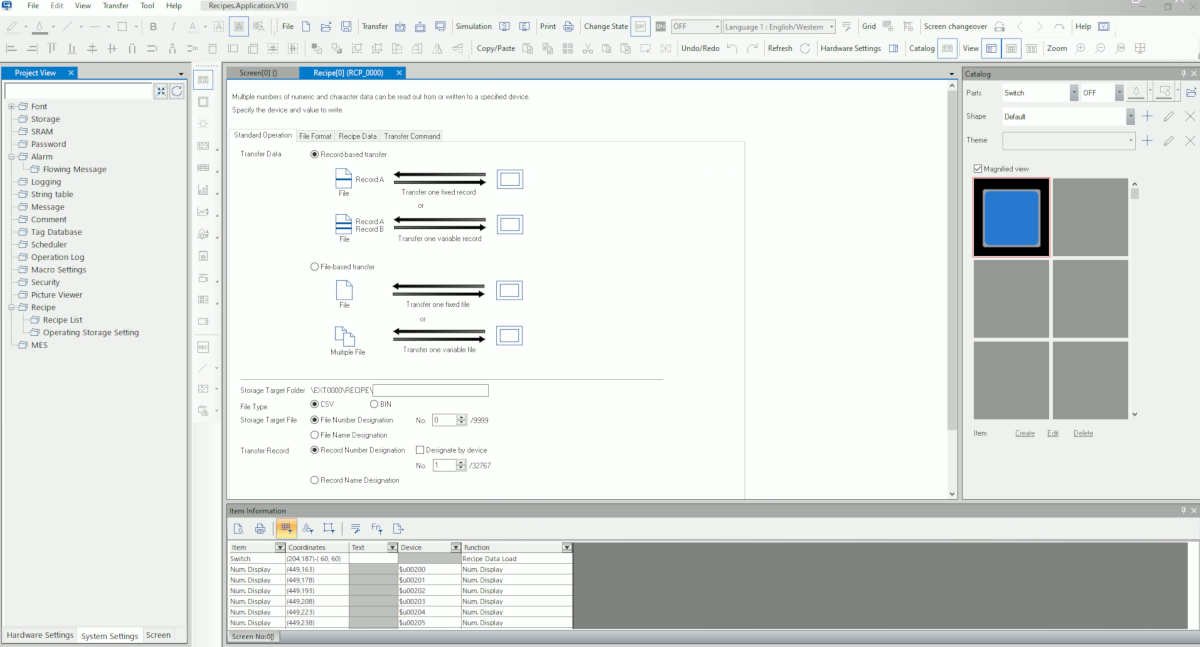Screen dimensions: 1200x647
Task: Click the Zoom In magnifier icon
Action: (x=1080, y=48)
